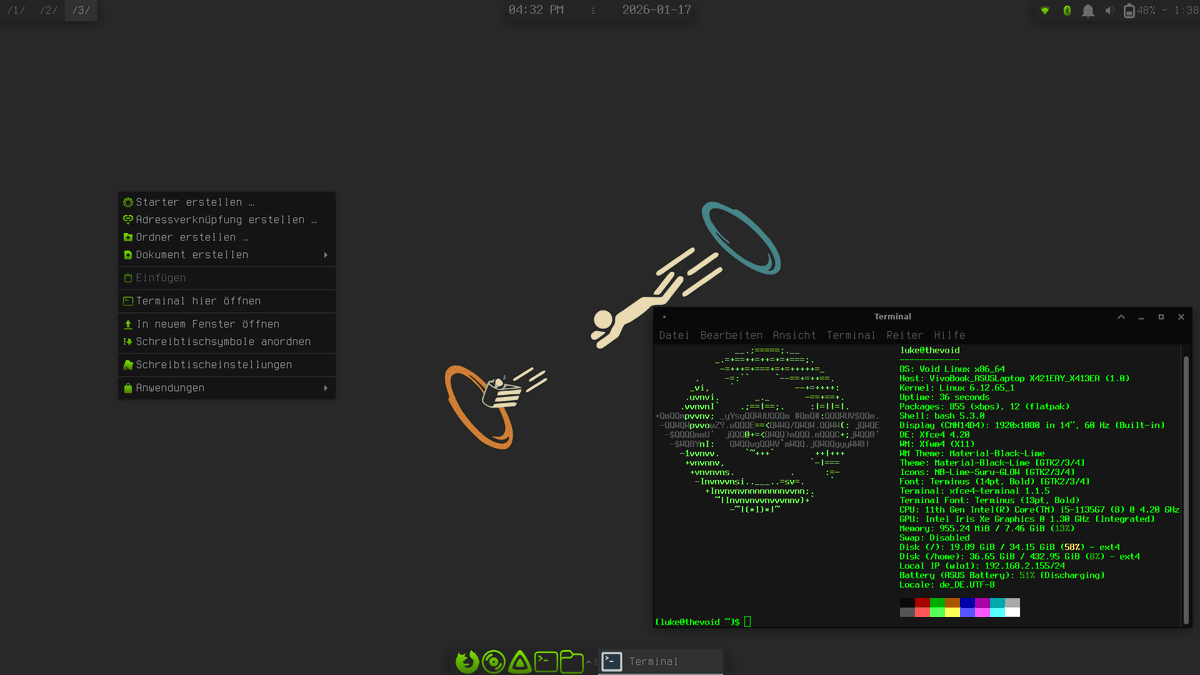Click 'luke@thevoid' header in neofetch output
The height and width of the screenshot is (675, 1200).
pyautogui.click(x=930, y=350)
